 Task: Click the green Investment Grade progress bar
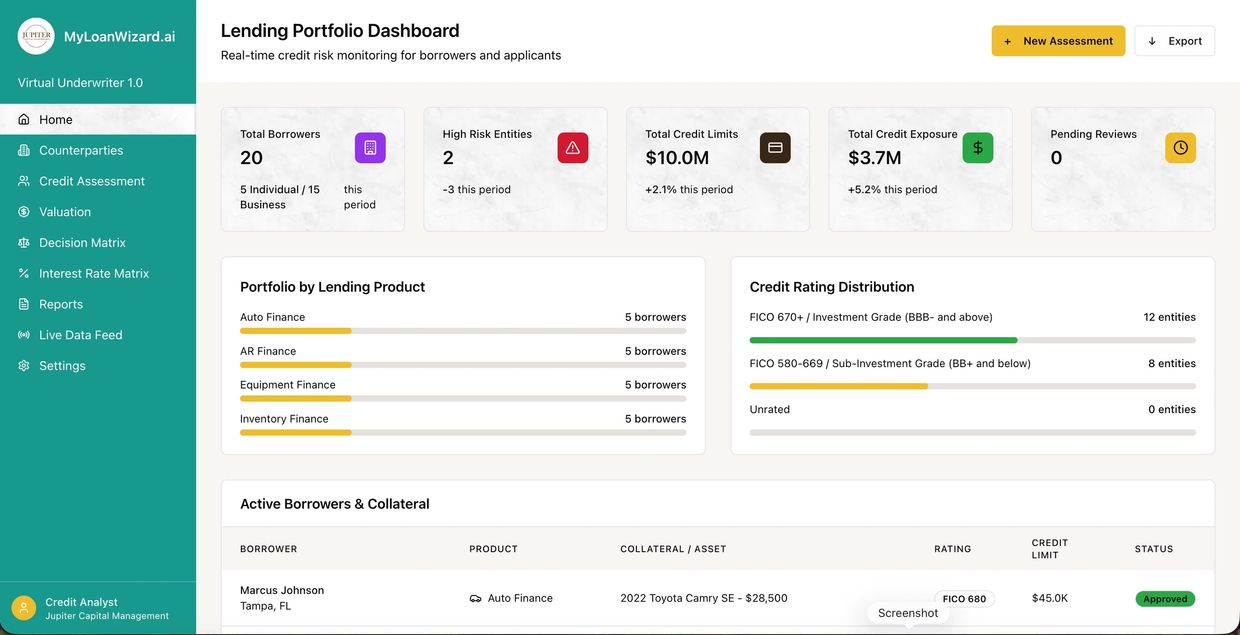point(885,339)
